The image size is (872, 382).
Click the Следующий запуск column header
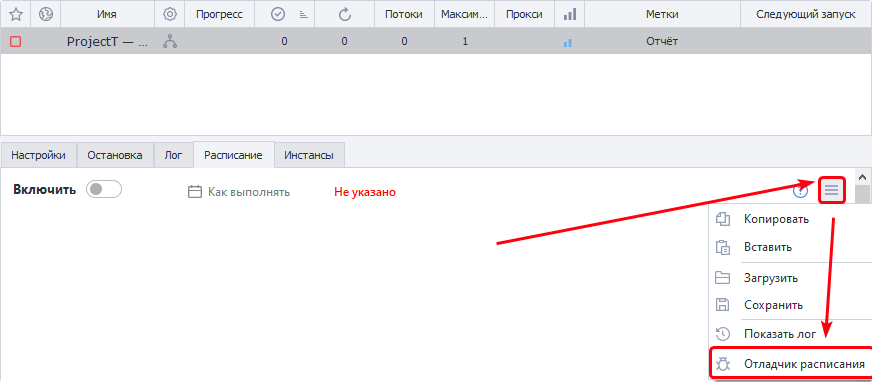(x=806, y=15)
